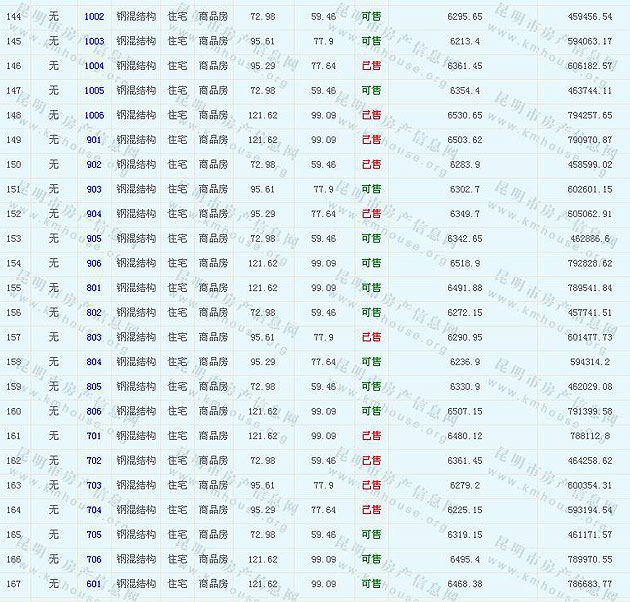Click 已售 status in row 146
630x602 pixels.
pos(371,66)
